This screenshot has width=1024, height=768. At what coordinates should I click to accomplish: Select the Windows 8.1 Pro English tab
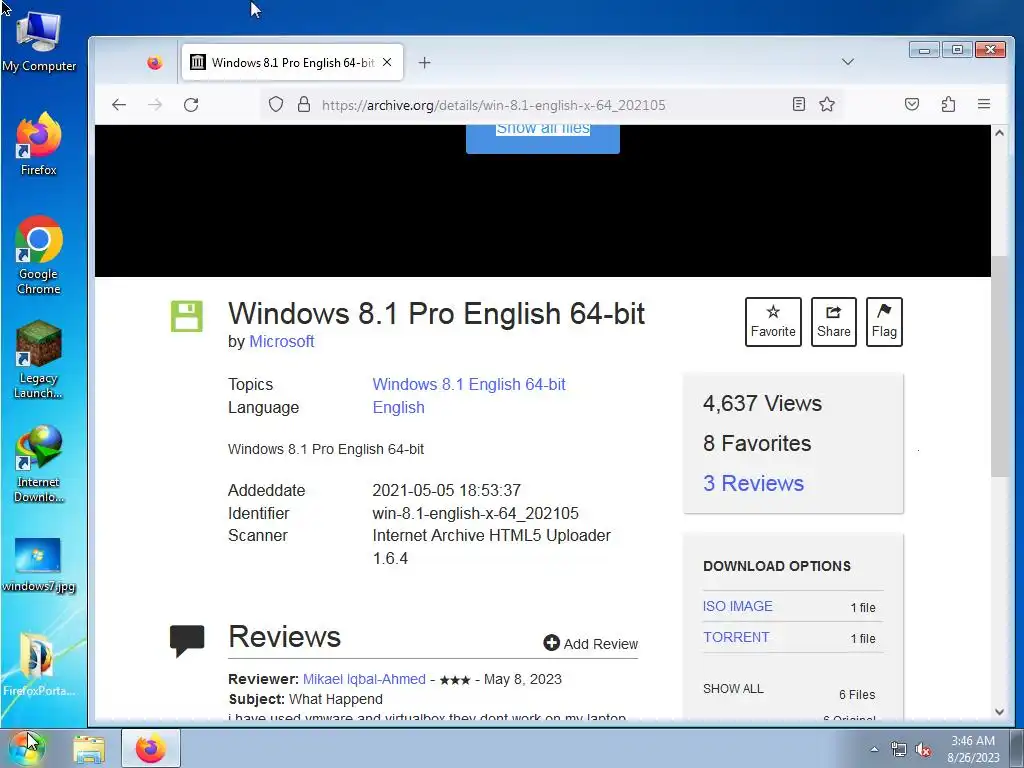click(292, 63)
